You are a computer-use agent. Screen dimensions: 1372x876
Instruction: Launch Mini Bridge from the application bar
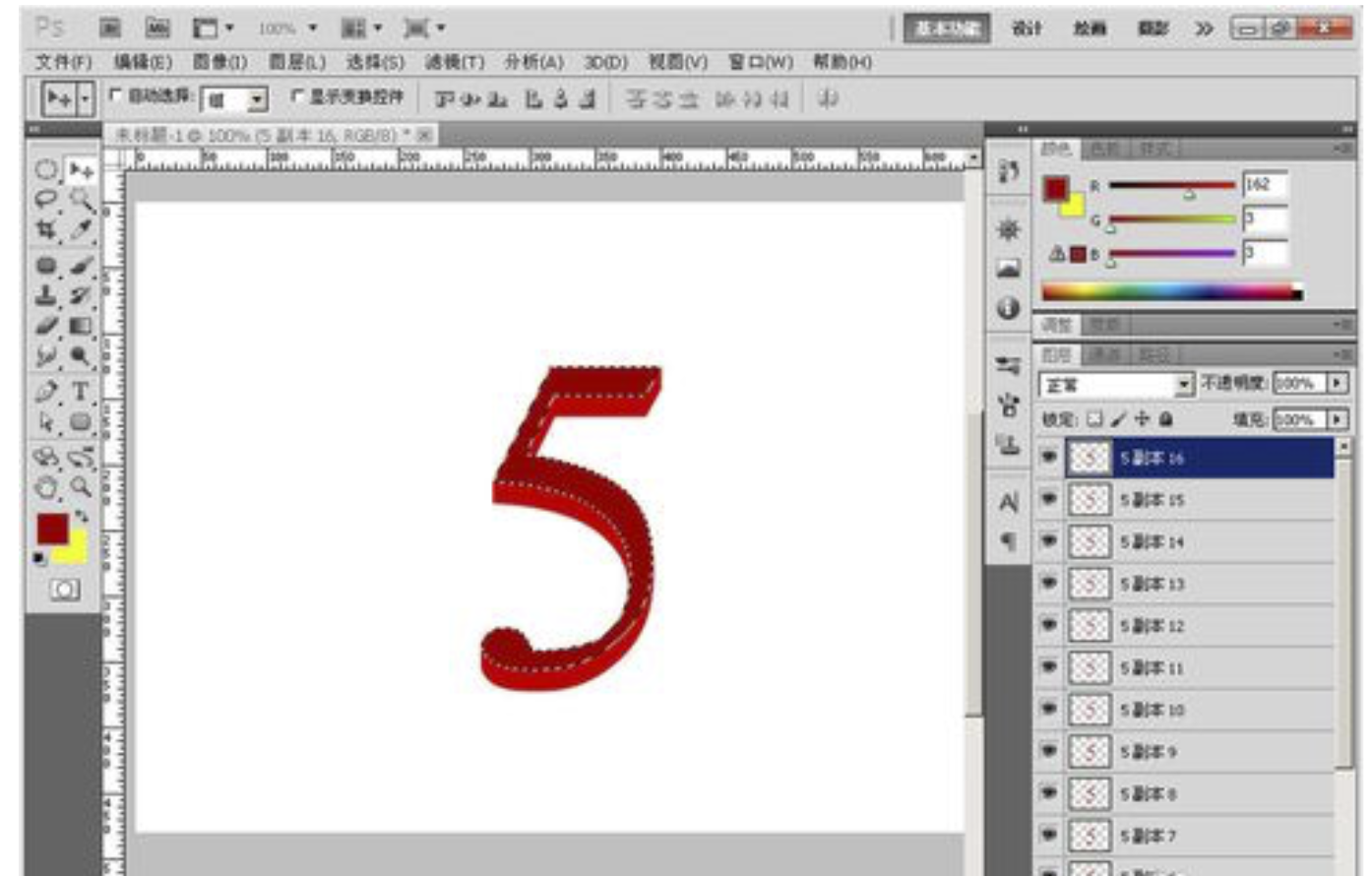(157, 28)
